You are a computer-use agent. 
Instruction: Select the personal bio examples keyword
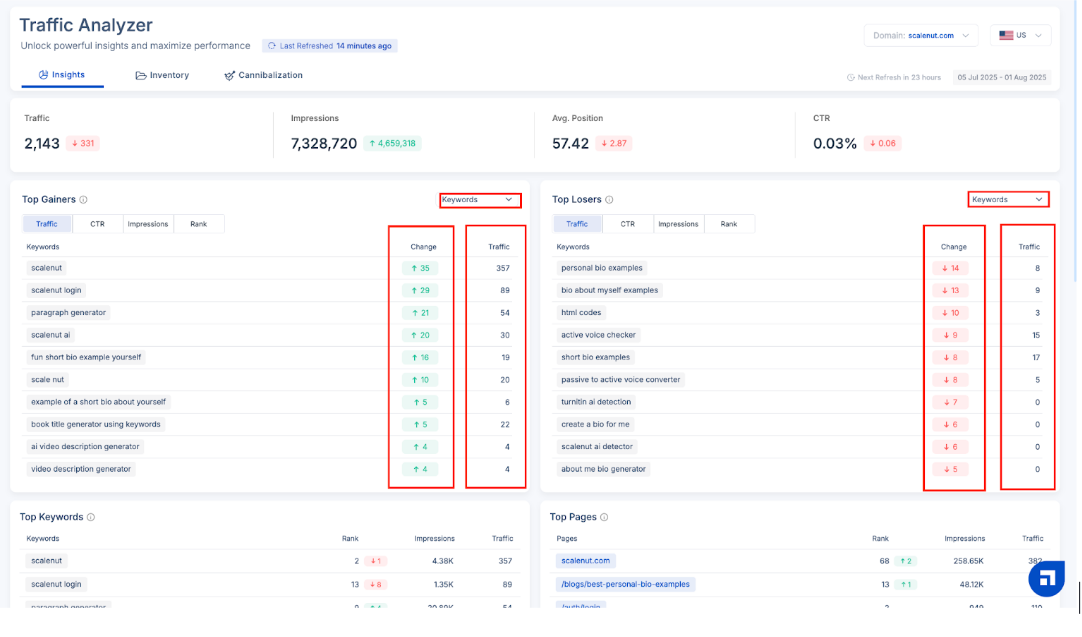click(601, 268)
